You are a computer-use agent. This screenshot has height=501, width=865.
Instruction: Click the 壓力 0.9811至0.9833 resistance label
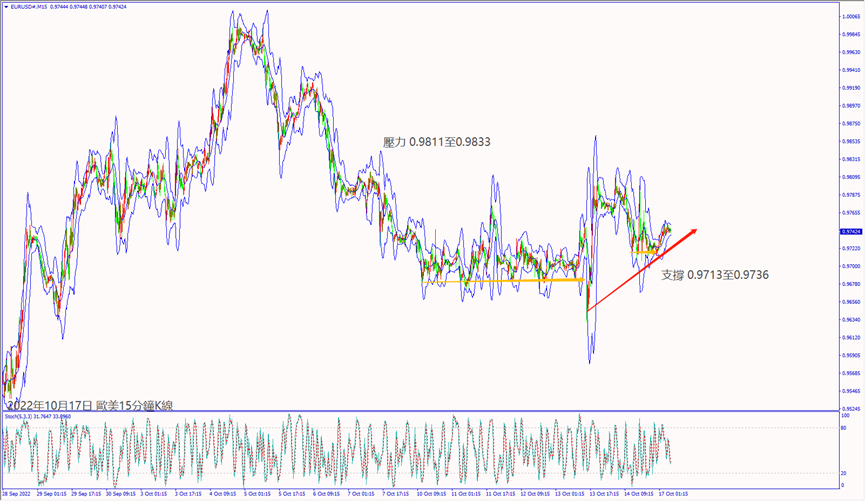437,143
